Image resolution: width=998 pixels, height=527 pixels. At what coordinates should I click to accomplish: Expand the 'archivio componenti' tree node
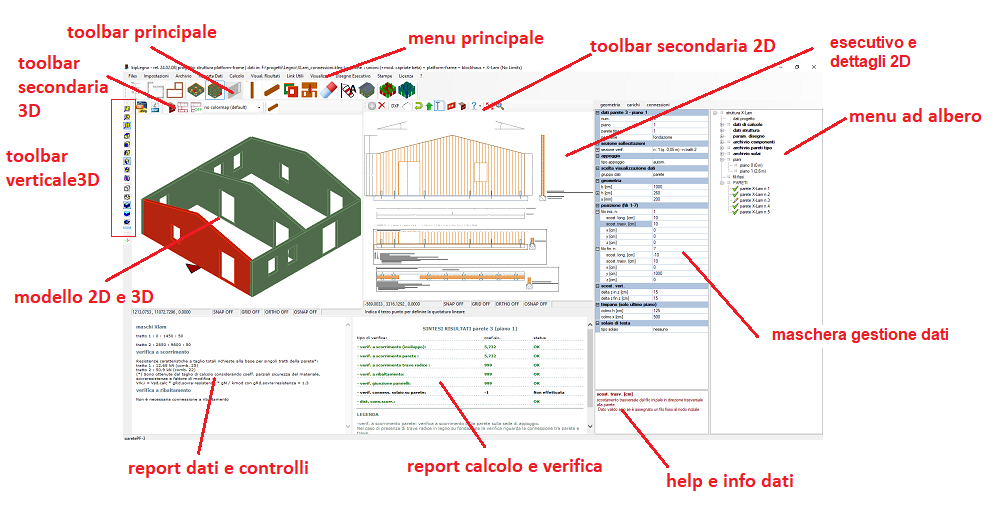coord(723,143)
